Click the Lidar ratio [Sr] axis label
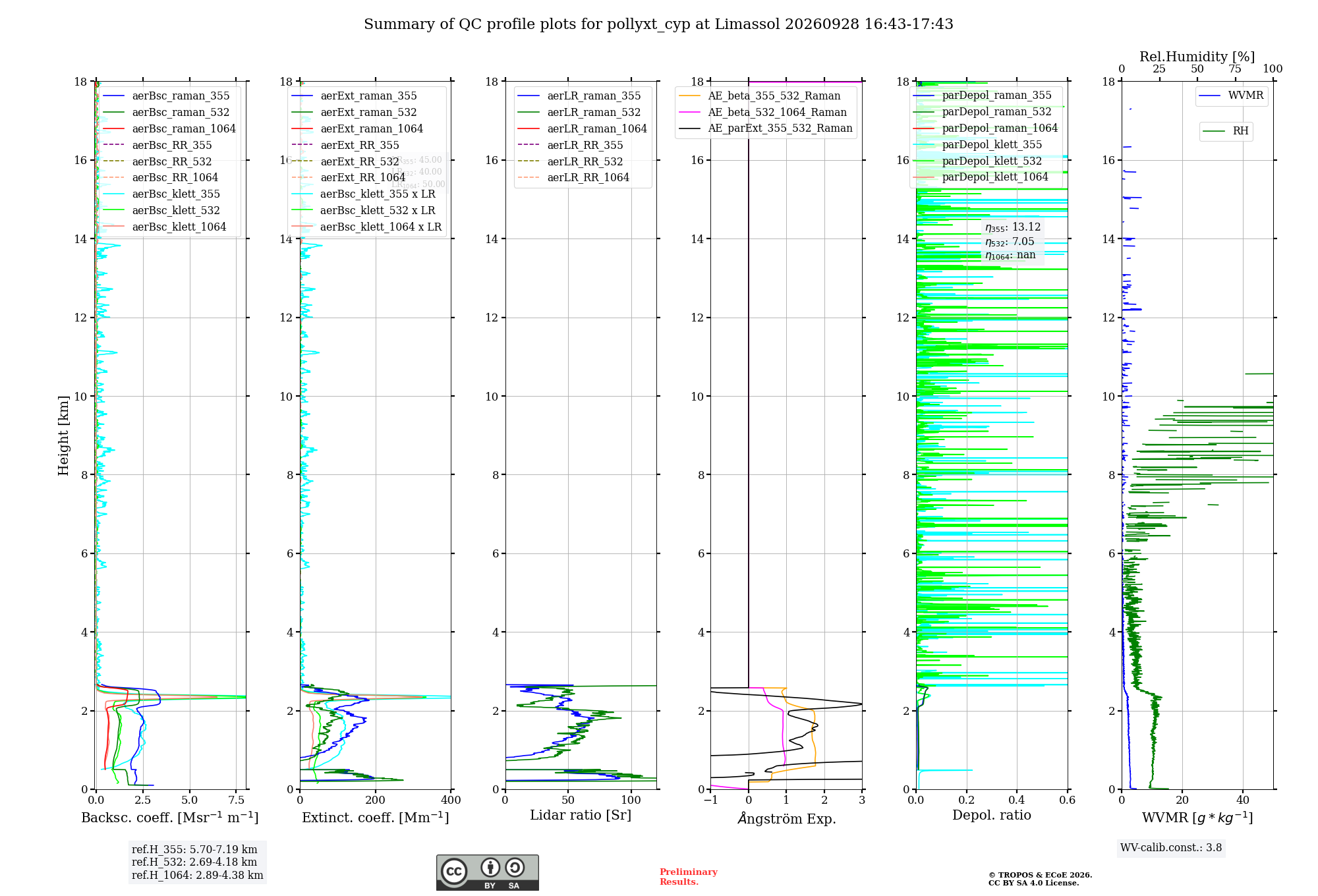 [581, 816]
